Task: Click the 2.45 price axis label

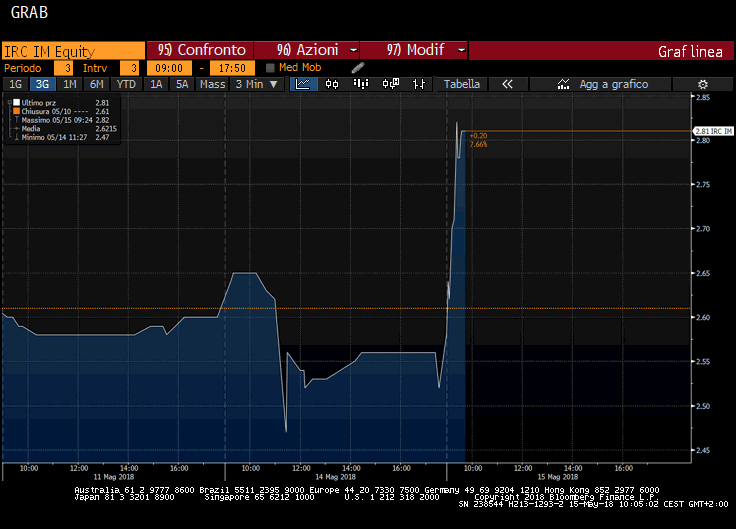Action: [x=703, y=450]
